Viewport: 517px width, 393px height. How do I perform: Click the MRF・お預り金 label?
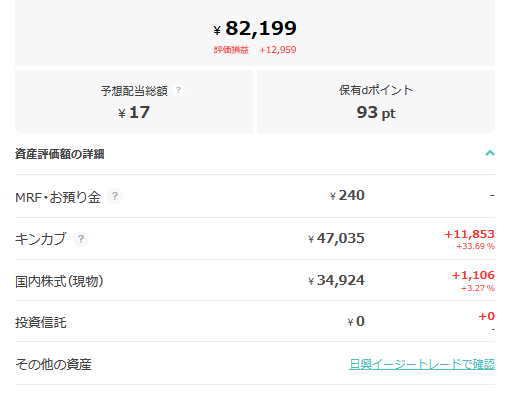click(x=58, y=197)
